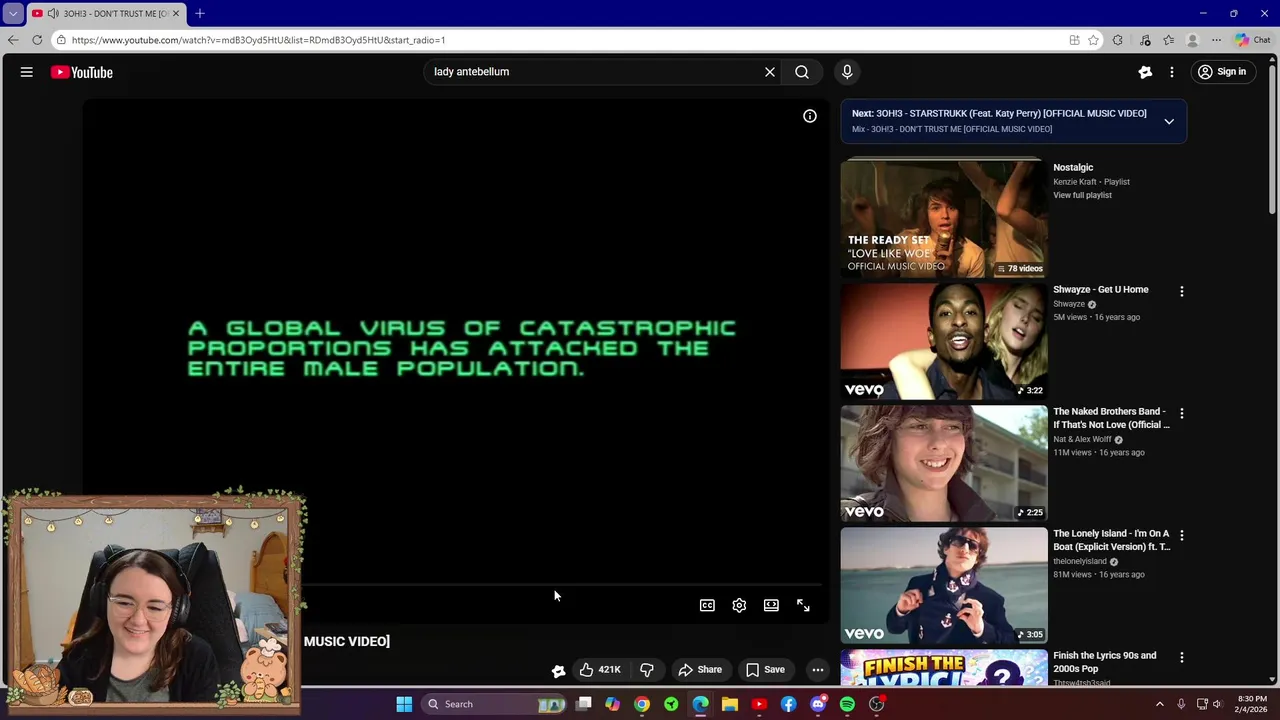This screenshot has width=1280, height=720.
Task: Share the 3OH!3 video
Action: tap(700, 670)
